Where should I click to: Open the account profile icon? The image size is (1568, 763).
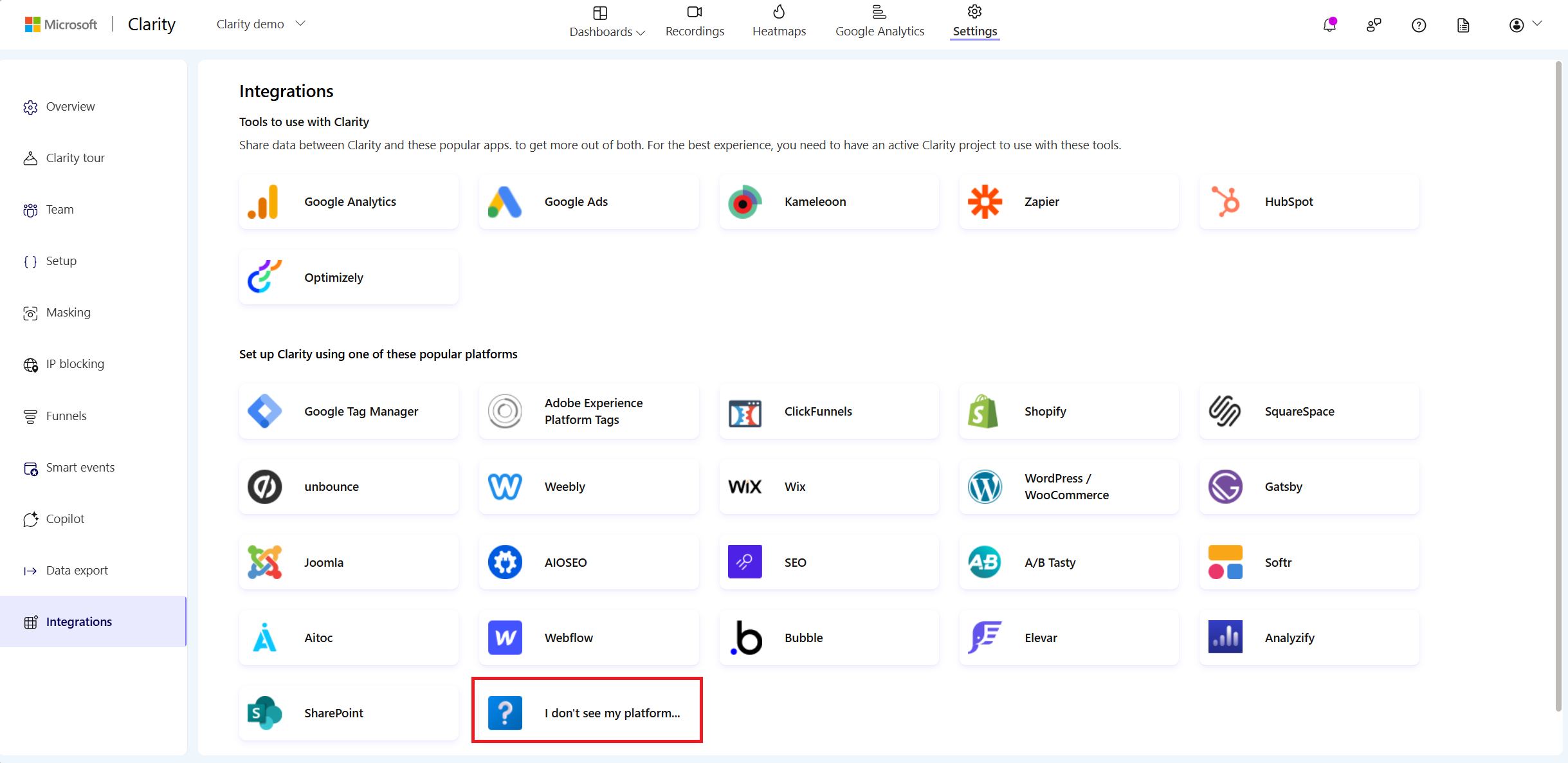[x=1516, y=25]
